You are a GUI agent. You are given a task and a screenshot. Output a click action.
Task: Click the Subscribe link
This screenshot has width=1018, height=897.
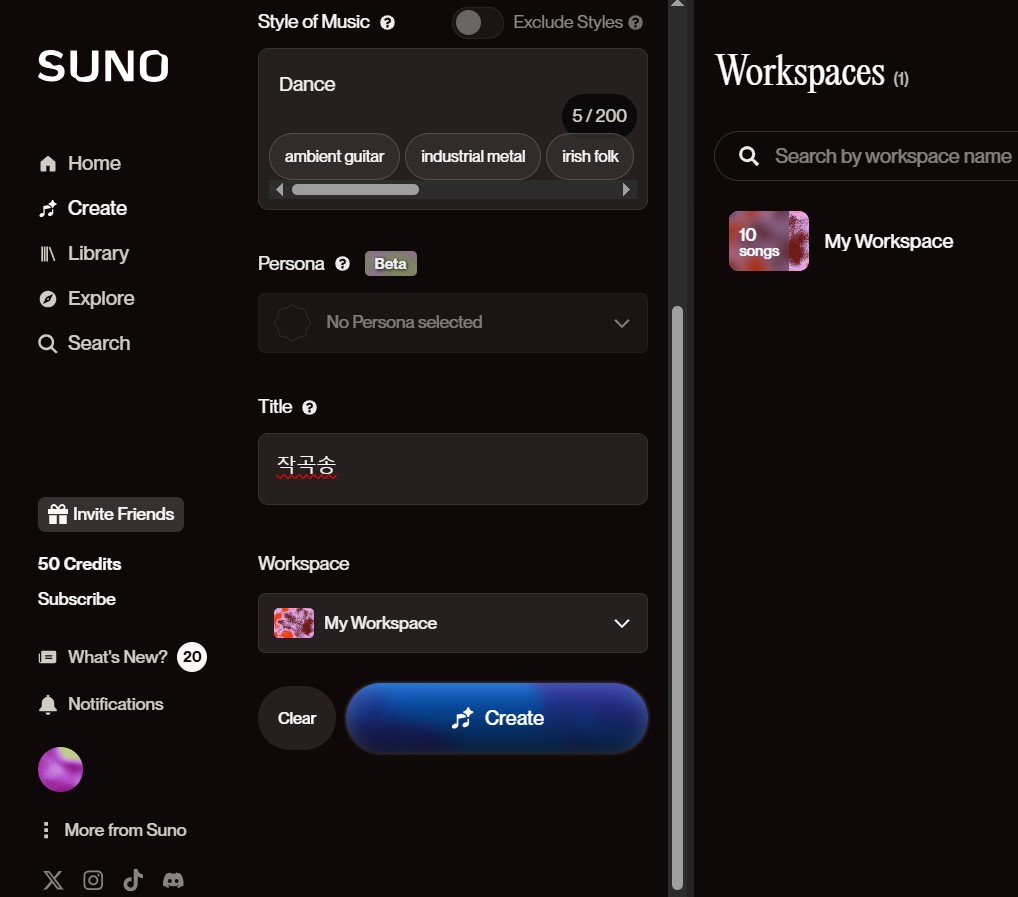(77, 599)
